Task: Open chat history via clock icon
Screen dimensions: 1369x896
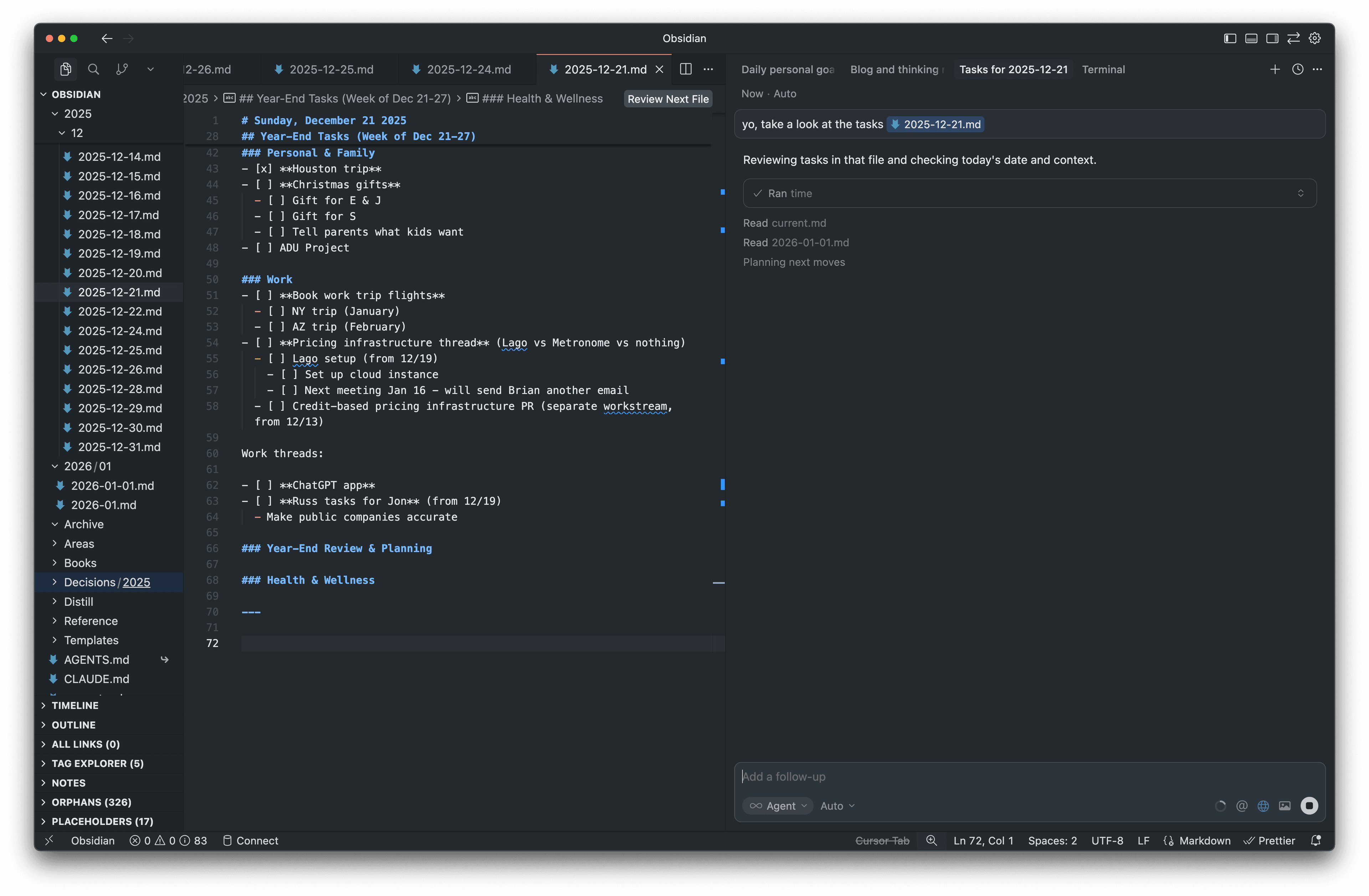Action: [1297, 69]
